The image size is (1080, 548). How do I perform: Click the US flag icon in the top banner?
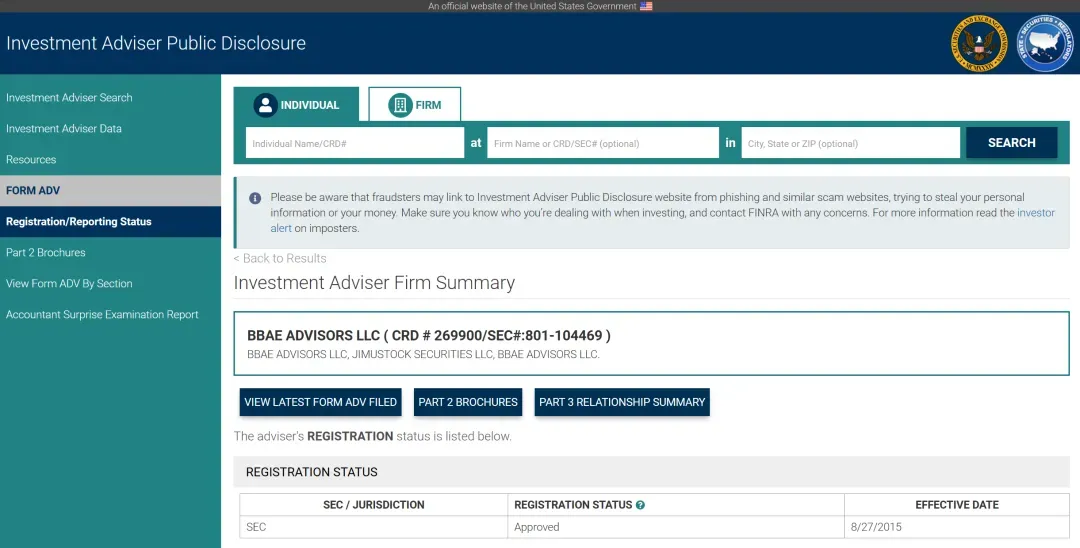(x=646, y=6)
